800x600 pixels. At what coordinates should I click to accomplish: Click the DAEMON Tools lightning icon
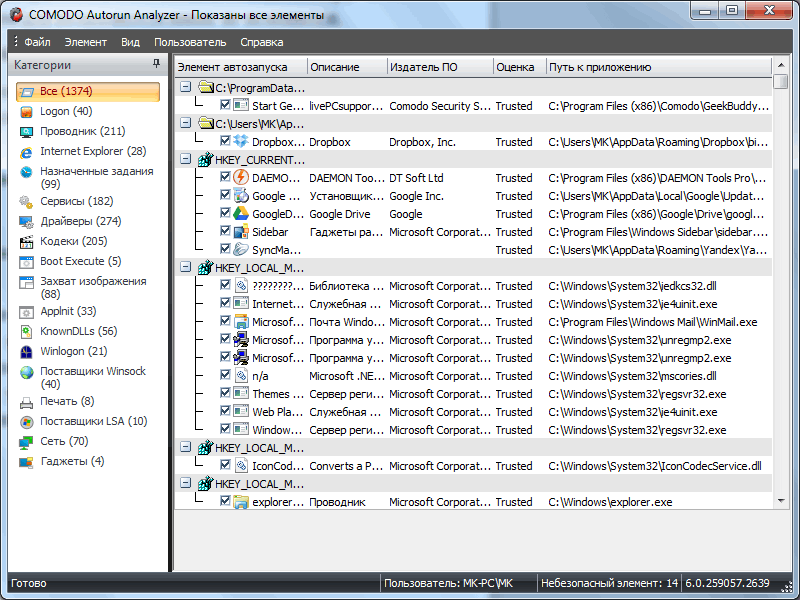tap(240, 178)
